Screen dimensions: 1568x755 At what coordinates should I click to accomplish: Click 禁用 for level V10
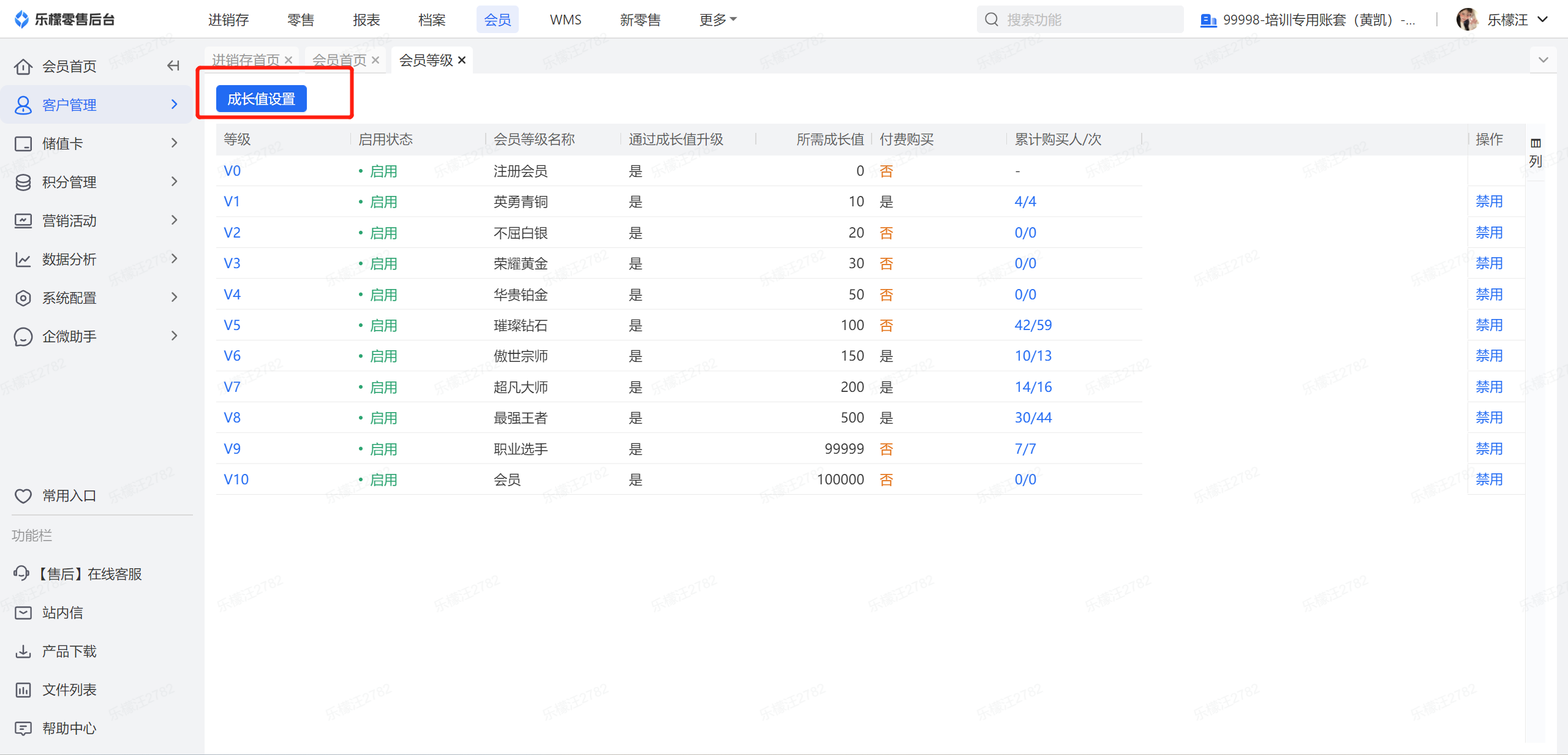click(1489, 479)
